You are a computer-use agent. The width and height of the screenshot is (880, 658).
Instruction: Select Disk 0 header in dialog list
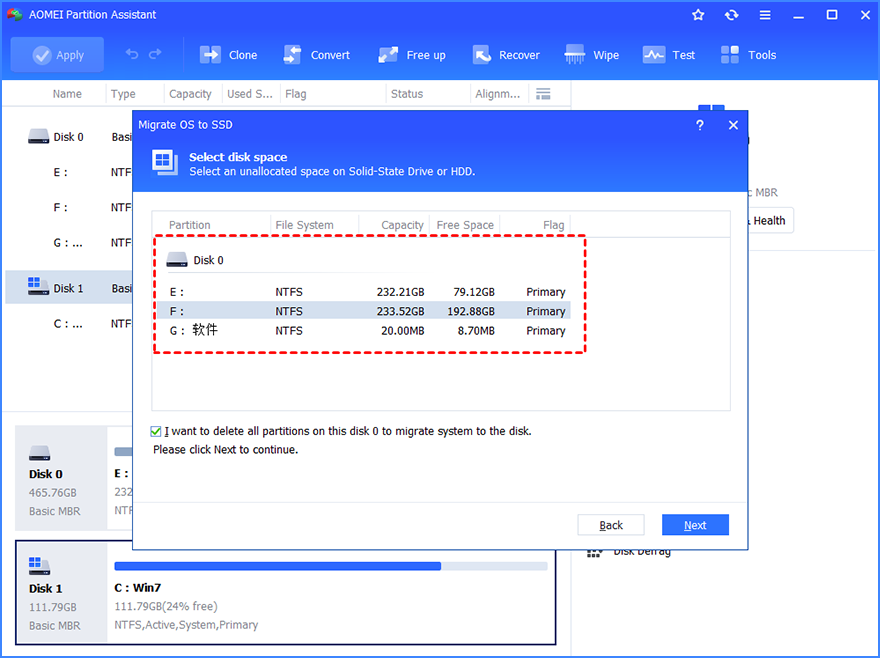195,260
